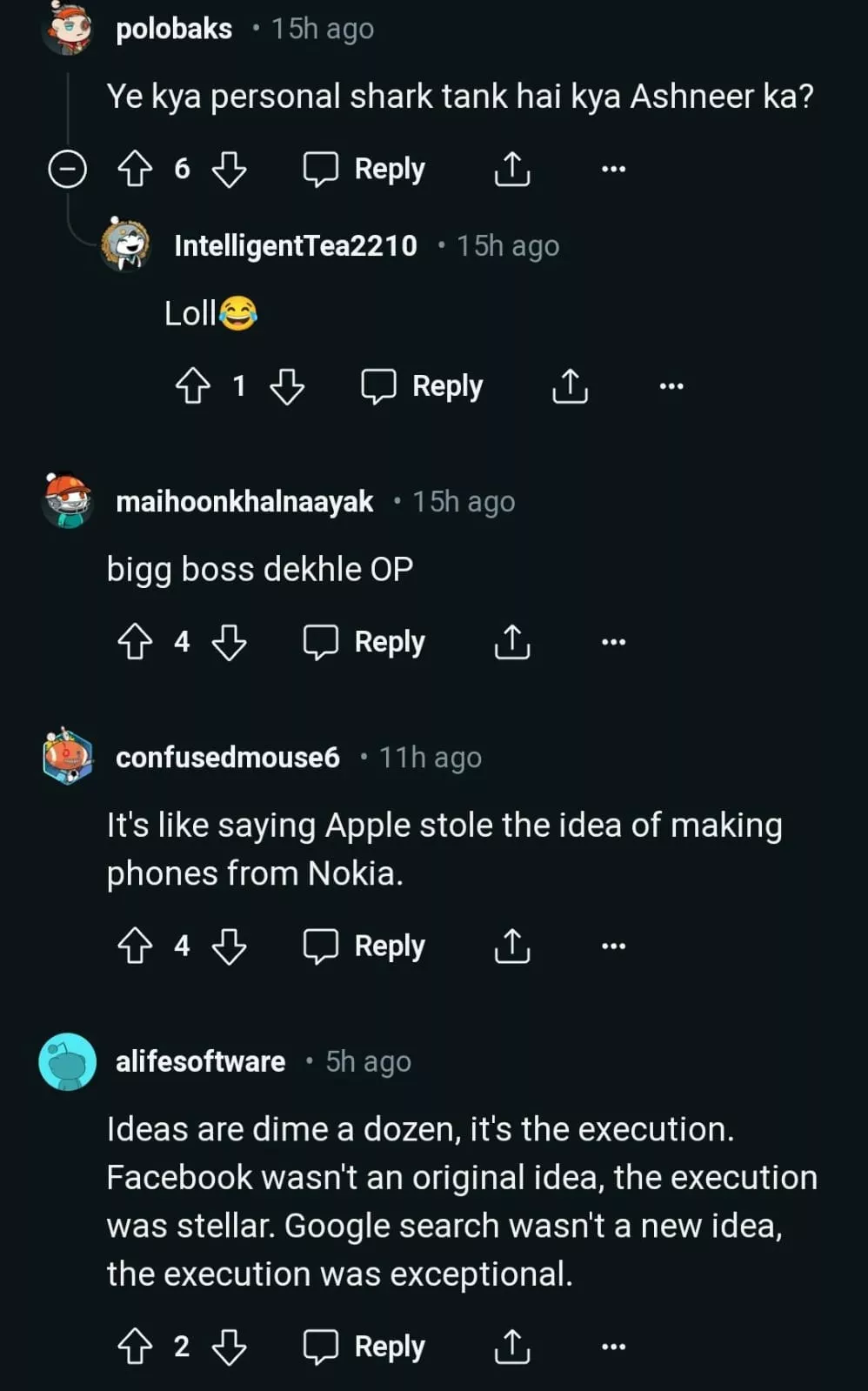View confusedmouse6's avatar
The height and width of the screenshot is (1391, 868).
[x=68, y=757]
